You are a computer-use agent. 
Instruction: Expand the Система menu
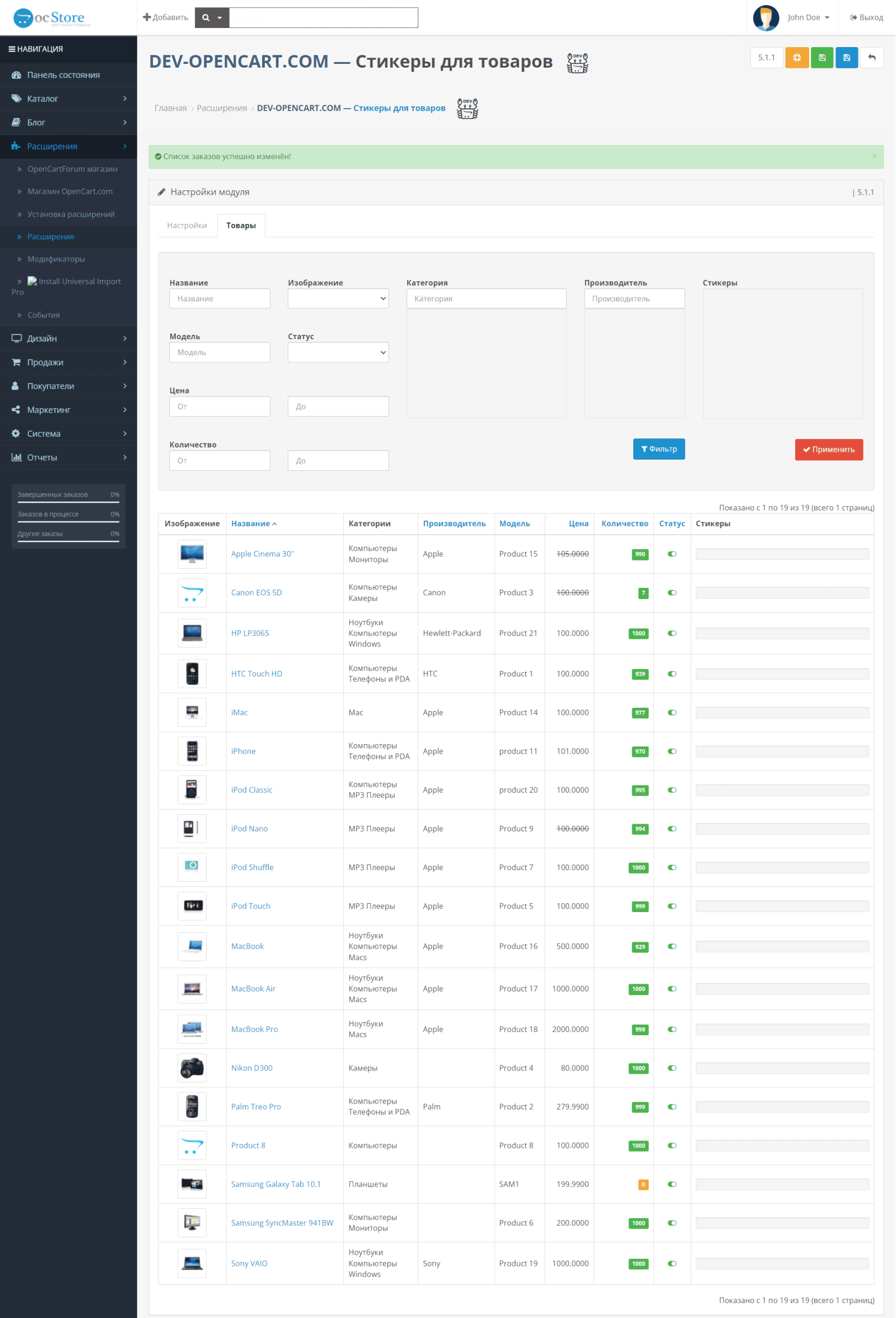coord(69,434)
